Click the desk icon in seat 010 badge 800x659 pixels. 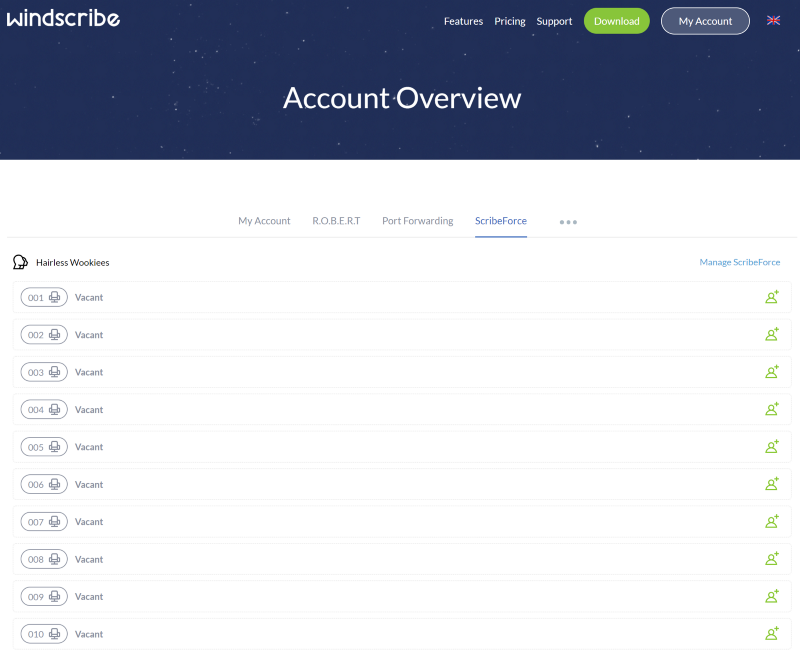(x=55, y=633)
